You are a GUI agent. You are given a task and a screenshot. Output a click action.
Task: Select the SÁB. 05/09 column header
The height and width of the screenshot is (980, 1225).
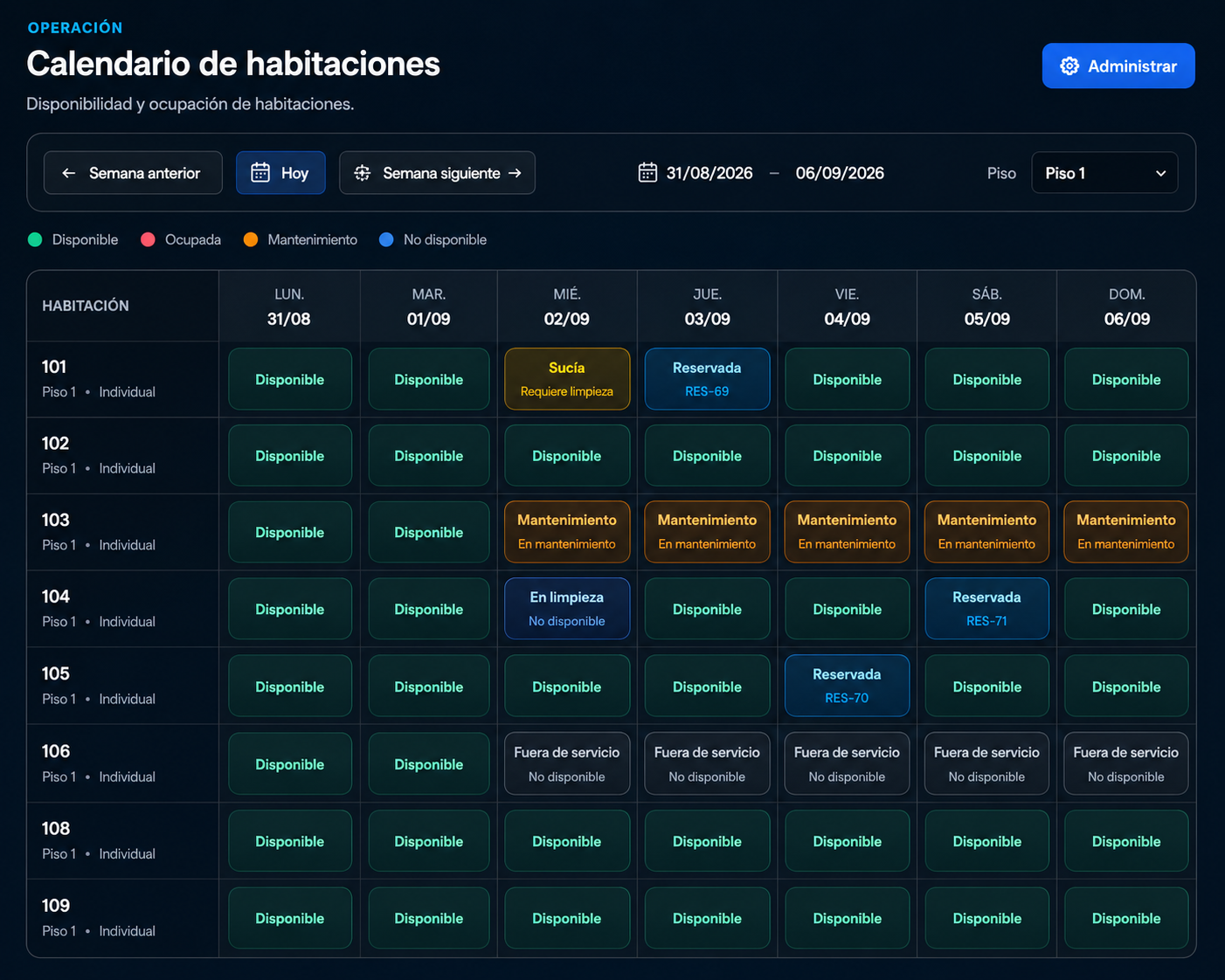click(987, 307)
